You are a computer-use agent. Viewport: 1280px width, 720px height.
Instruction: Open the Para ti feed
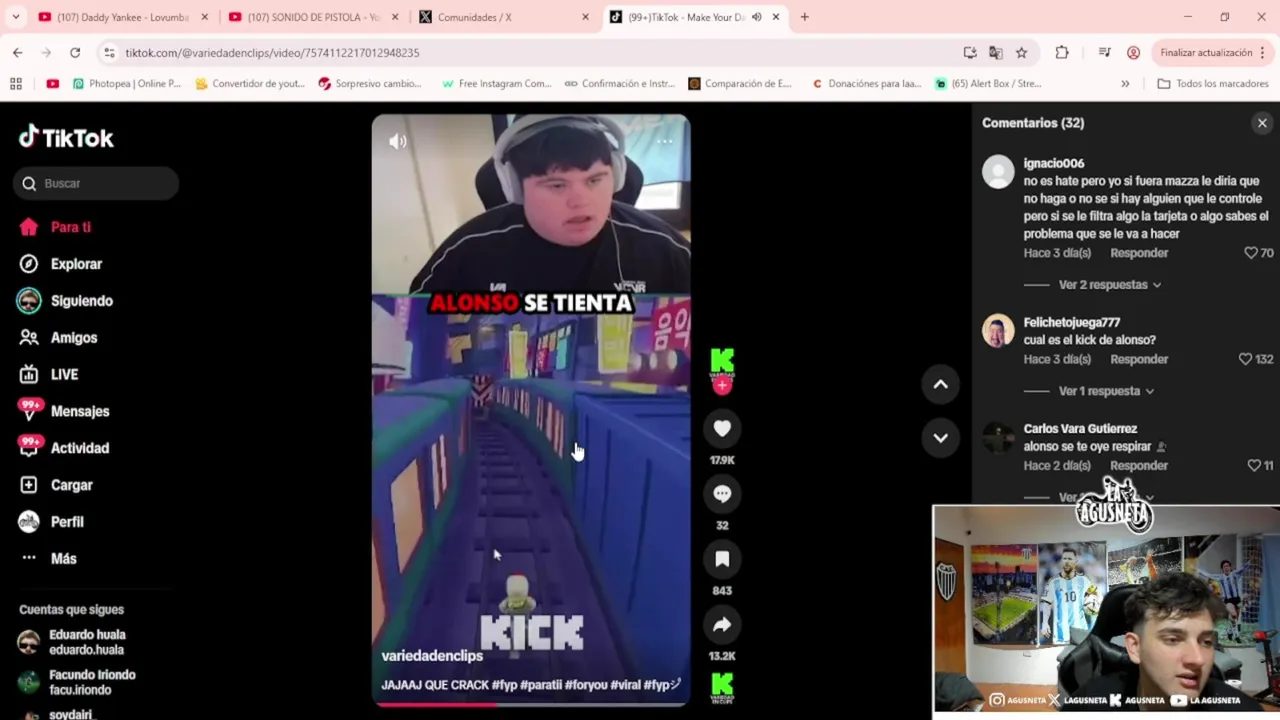tap(55, 227)
